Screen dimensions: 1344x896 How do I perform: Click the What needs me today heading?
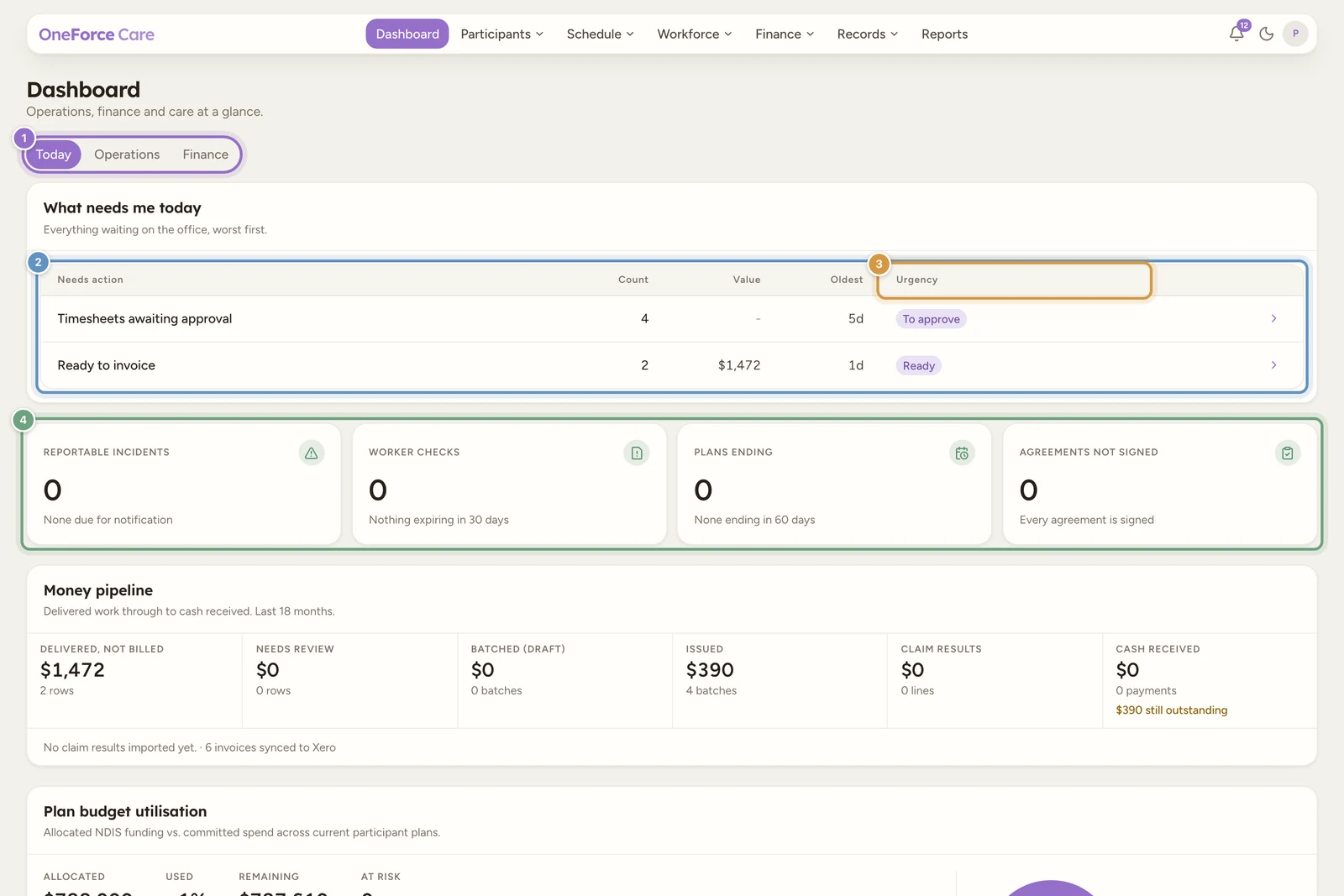[x=123, y=207]
